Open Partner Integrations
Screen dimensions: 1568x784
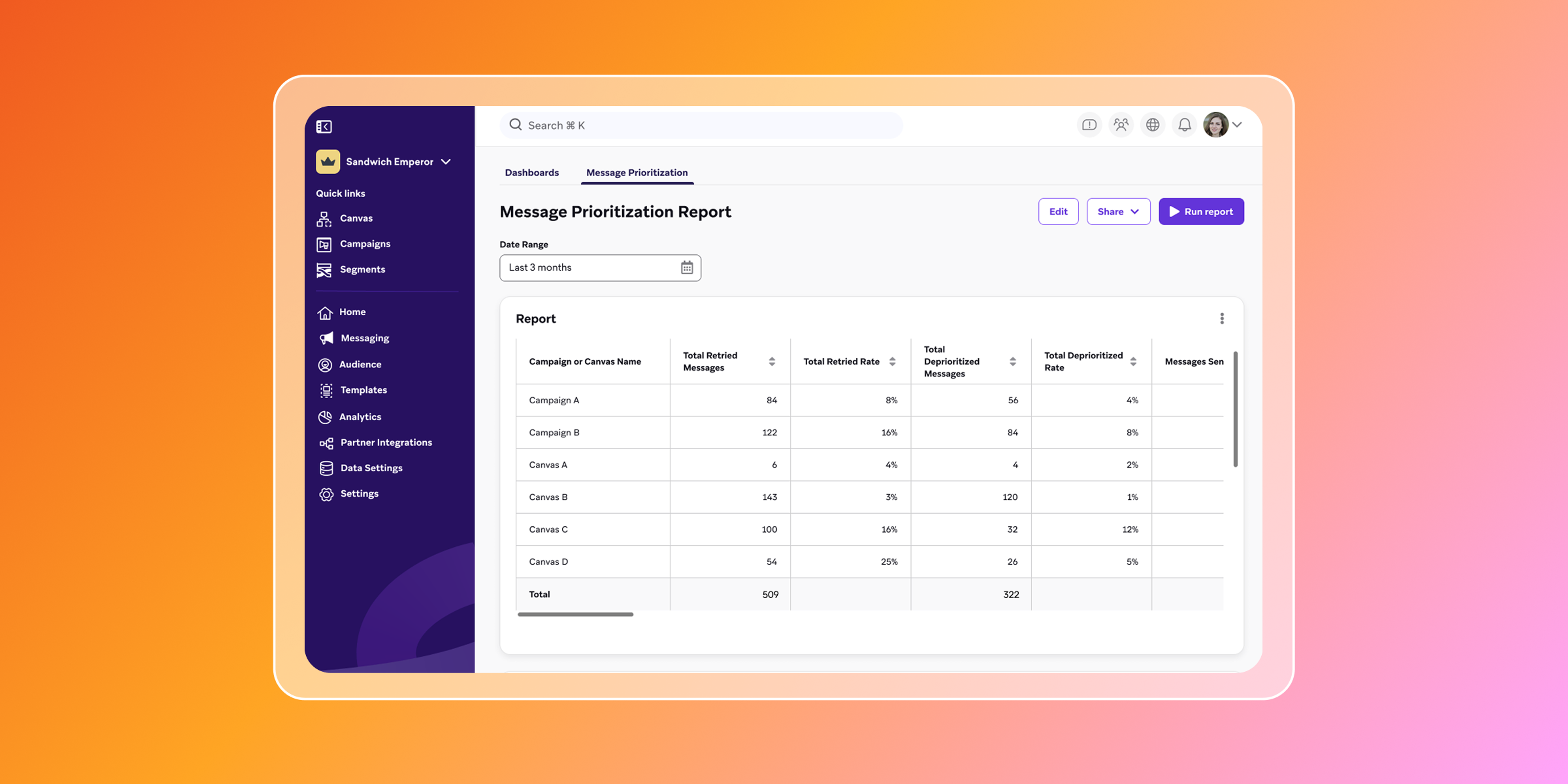(x=376, y=443)
